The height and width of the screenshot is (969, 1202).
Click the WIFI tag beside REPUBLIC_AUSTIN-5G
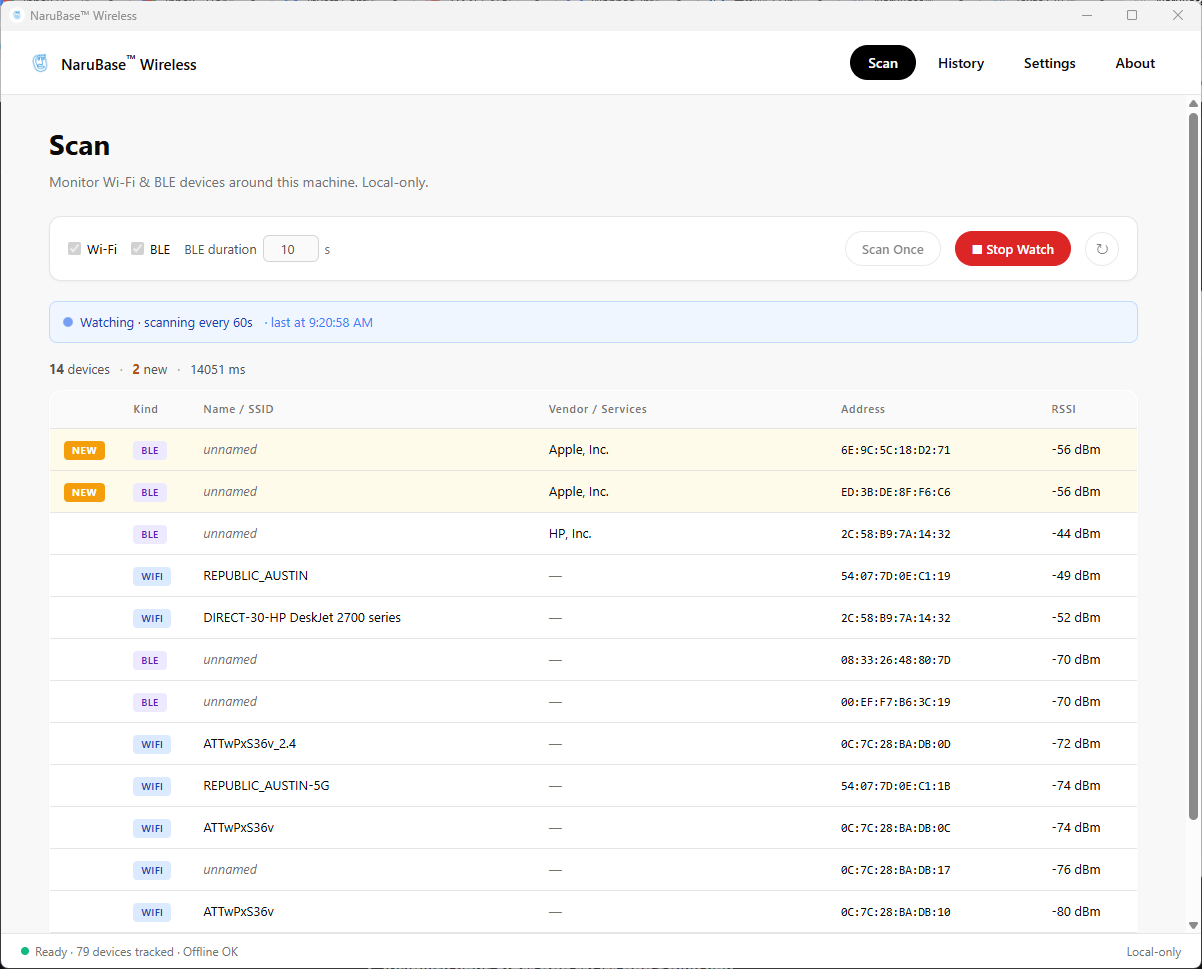152,787
